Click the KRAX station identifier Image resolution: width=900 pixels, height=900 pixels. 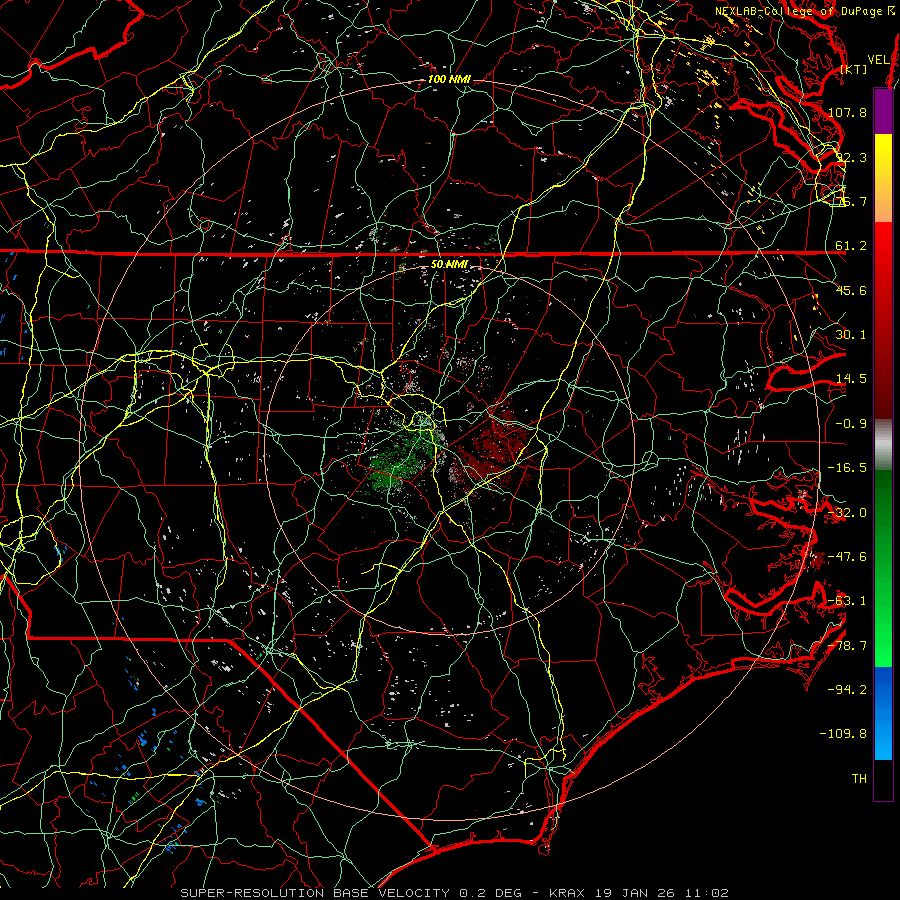tap(567, 893)
